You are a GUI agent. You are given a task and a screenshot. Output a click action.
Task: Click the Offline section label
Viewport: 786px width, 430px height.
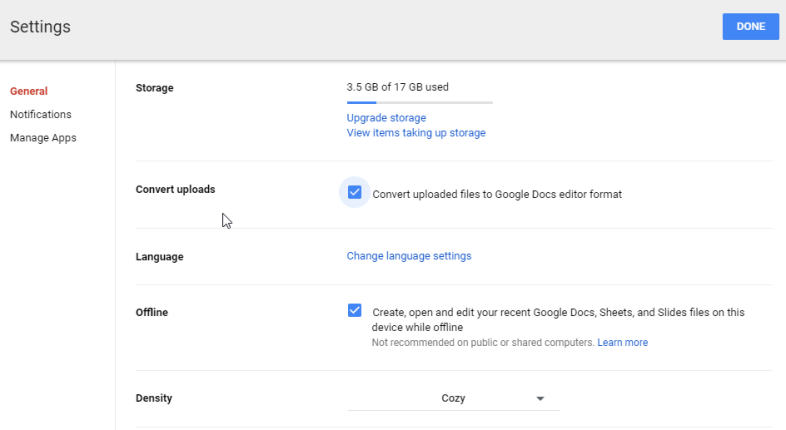click(x=151, y=312)
